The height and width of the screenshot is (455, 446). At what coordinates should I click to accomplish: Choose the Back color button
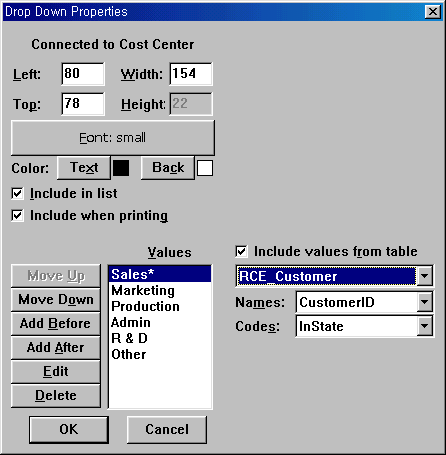point(168,168)
